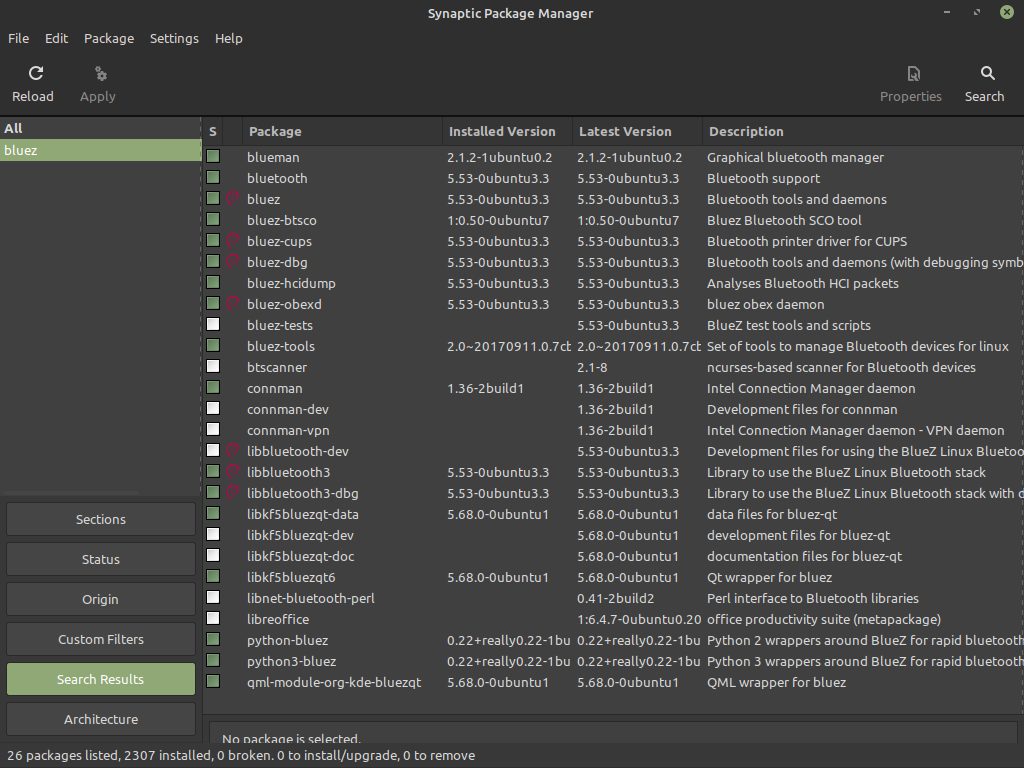This screenshot has width=1024, height=768.
Task: Click the supported icon next to bluez-cups
Action: [x=233, y=241]
